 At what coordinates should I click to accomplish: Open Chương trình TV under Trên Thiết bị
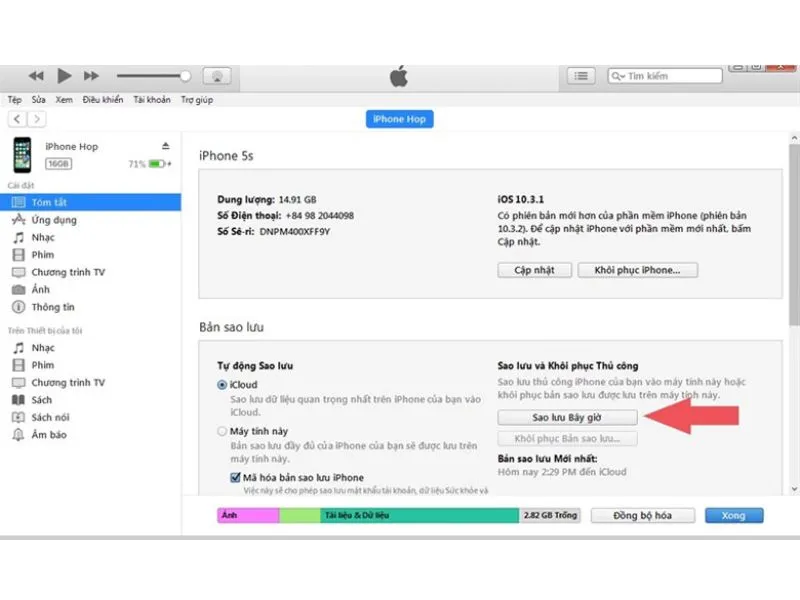pyautogui.click(x=68, y=382)
